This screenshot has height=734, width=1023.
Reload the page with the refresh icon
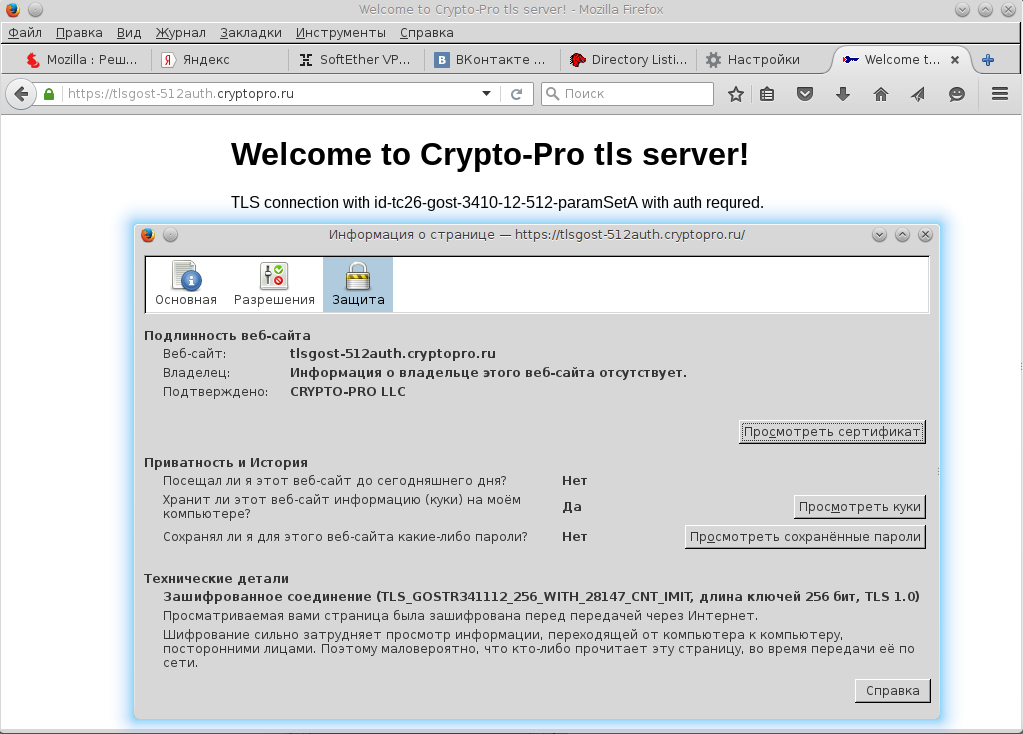tap(517, 94)
